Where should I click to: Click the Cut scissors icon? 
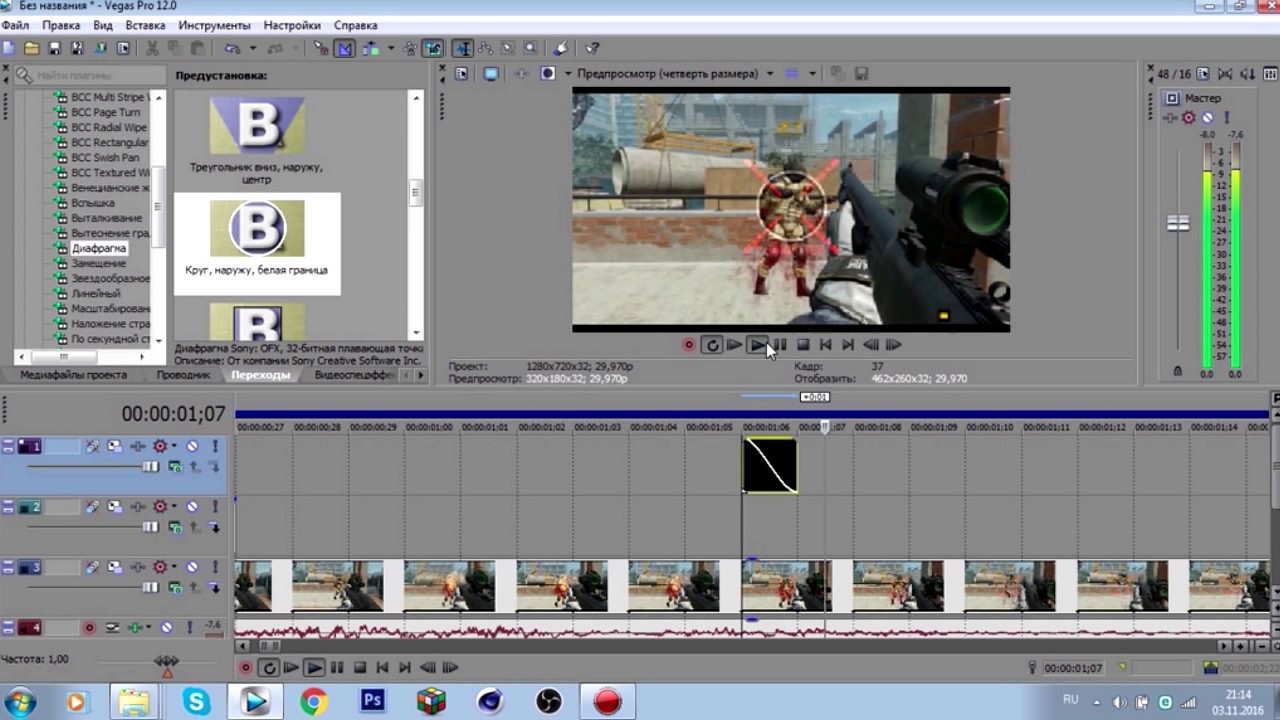[153, 48]
